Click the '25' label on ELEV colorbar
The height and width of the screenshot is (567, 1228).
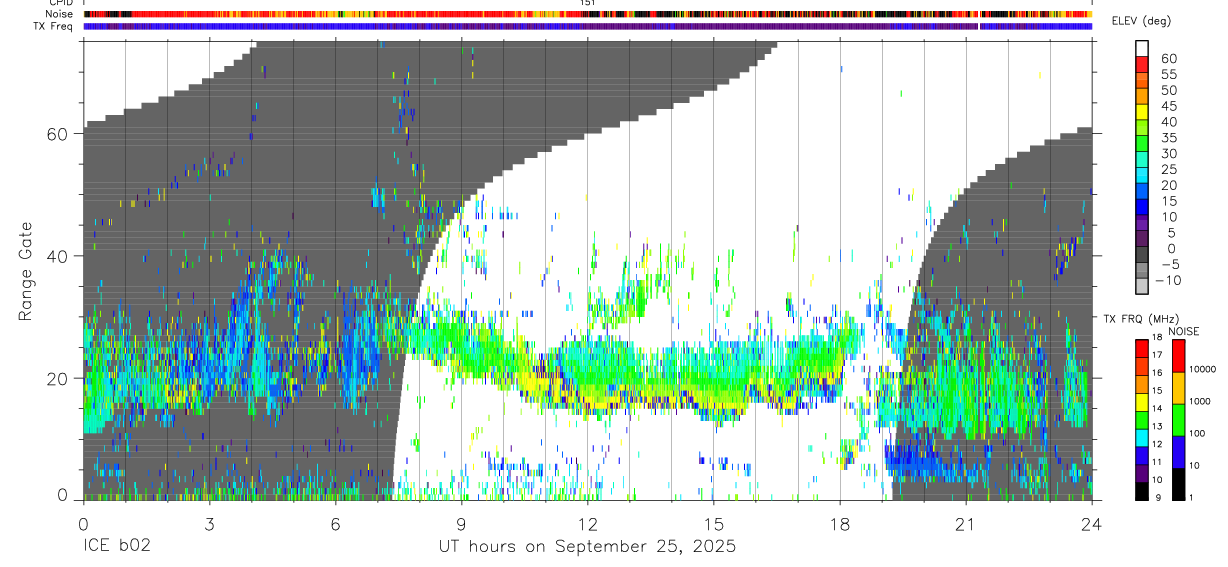(1169, 169)
